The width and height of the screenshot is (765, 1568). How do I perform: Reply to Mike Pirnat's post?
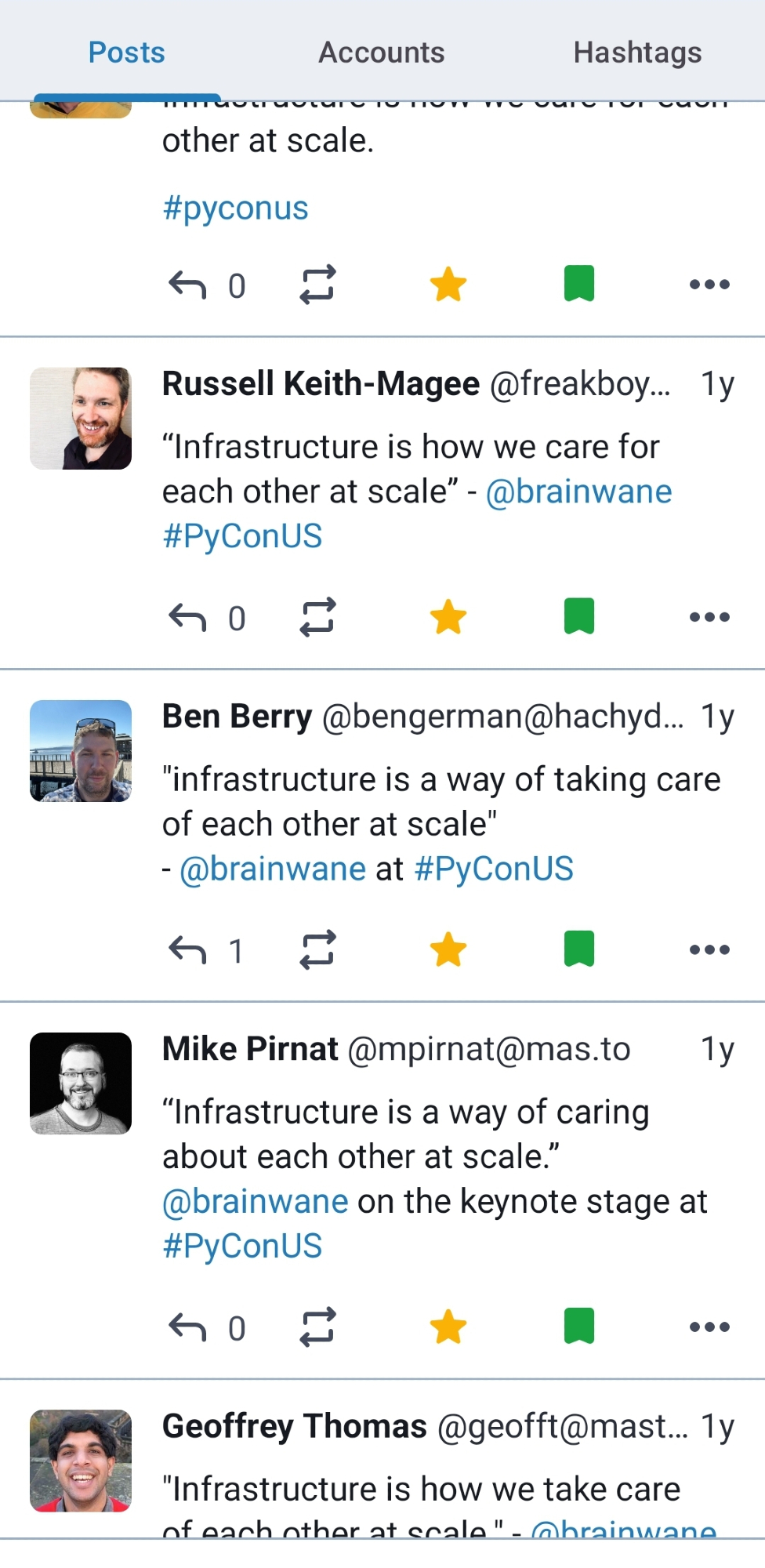pyautogui.click(x=187, y=1327)
